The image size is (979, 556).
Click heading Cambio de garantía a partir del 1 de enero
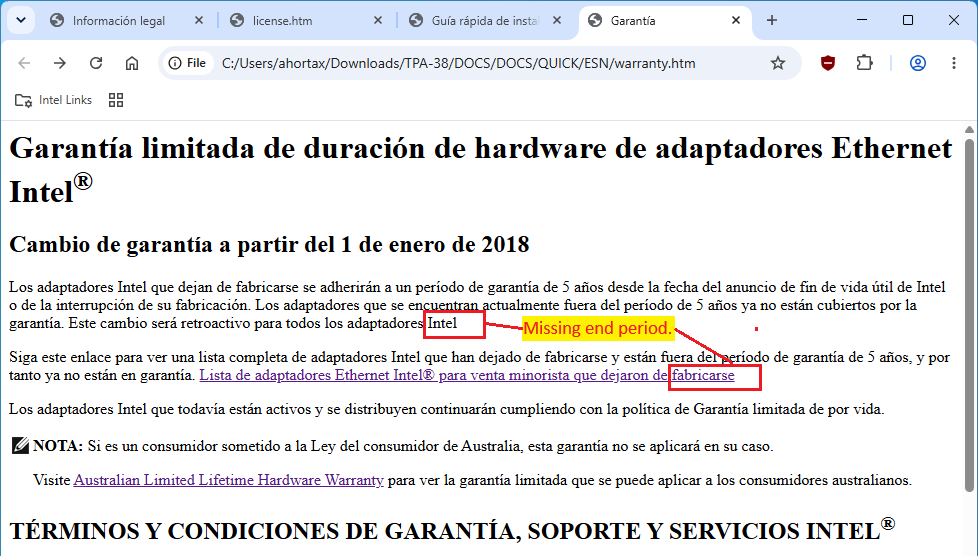pyautogui.click(x=269, y=244)
